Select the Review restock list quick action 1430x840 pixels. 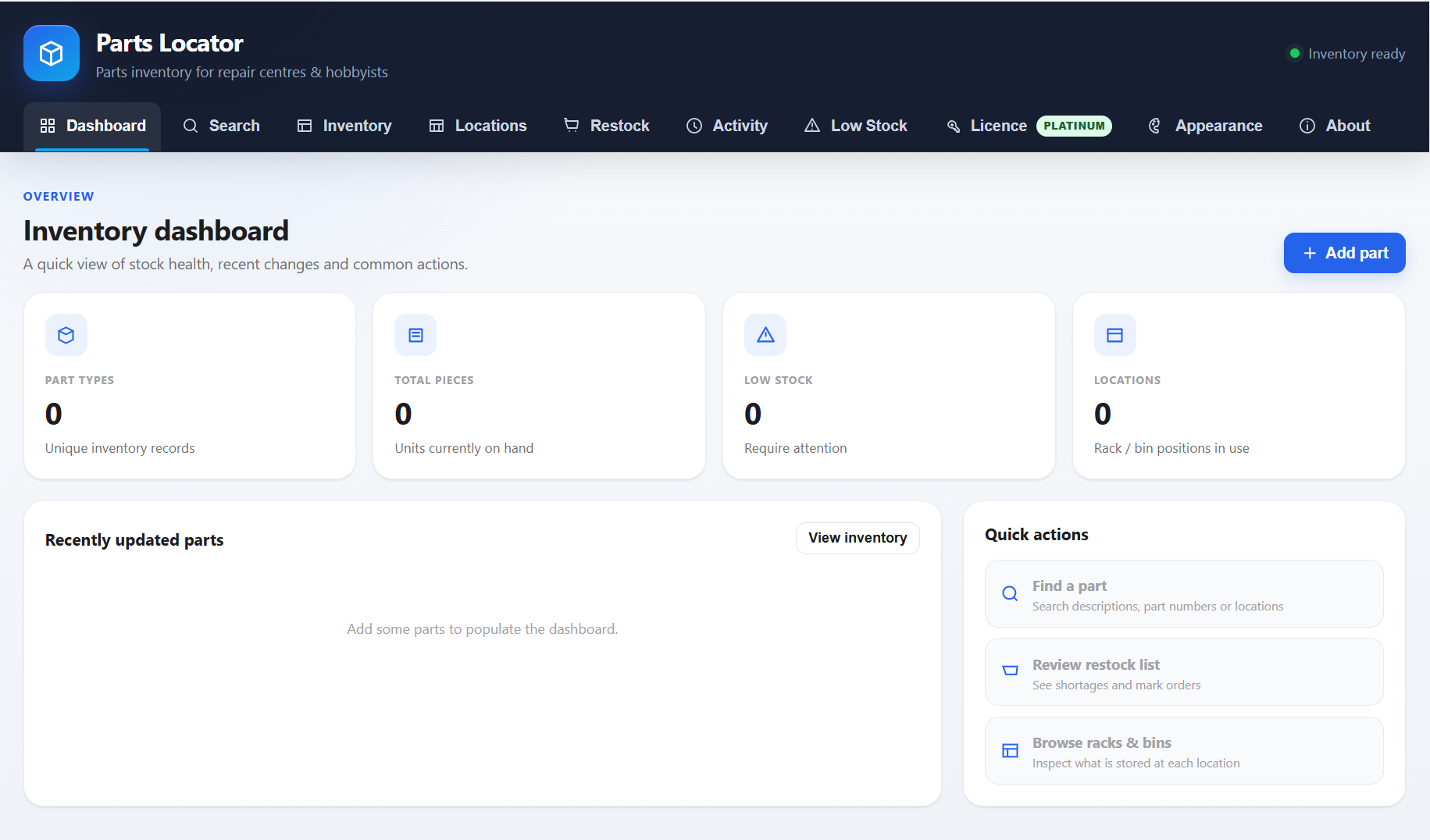1184,672
